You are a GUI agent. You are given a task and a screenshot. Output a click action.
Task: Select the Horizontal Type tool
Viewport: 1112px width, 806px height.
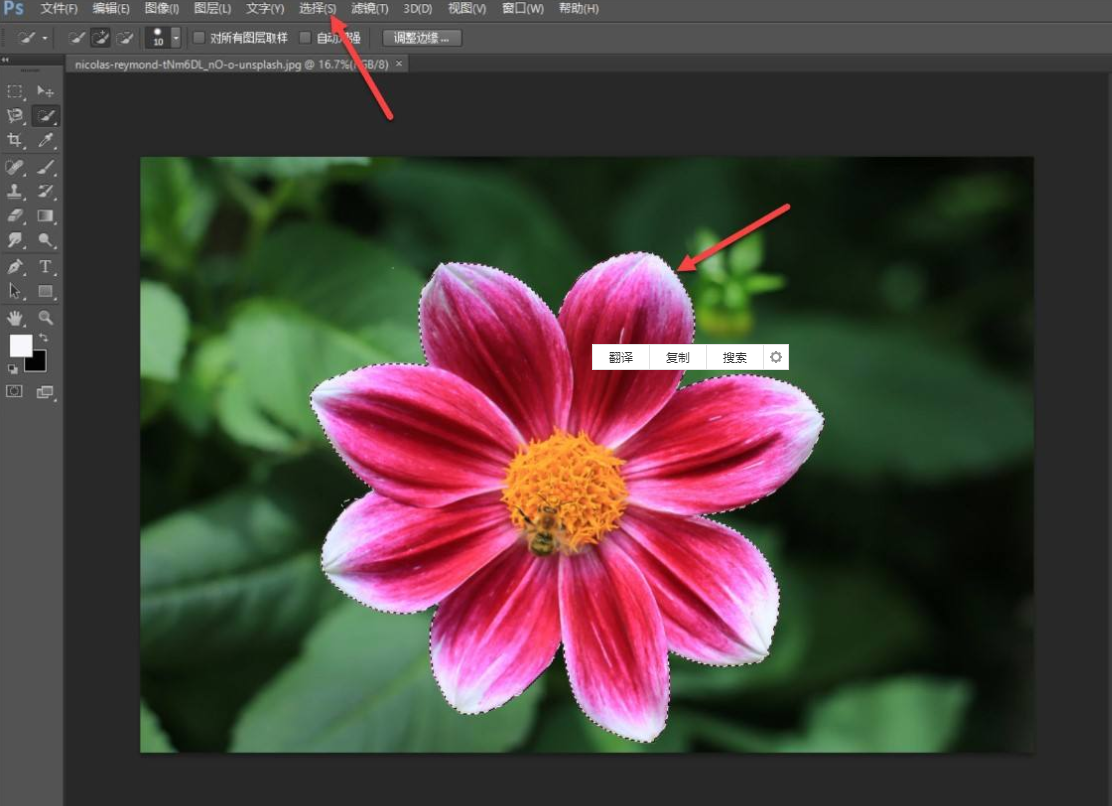click(x=45, y=267)
